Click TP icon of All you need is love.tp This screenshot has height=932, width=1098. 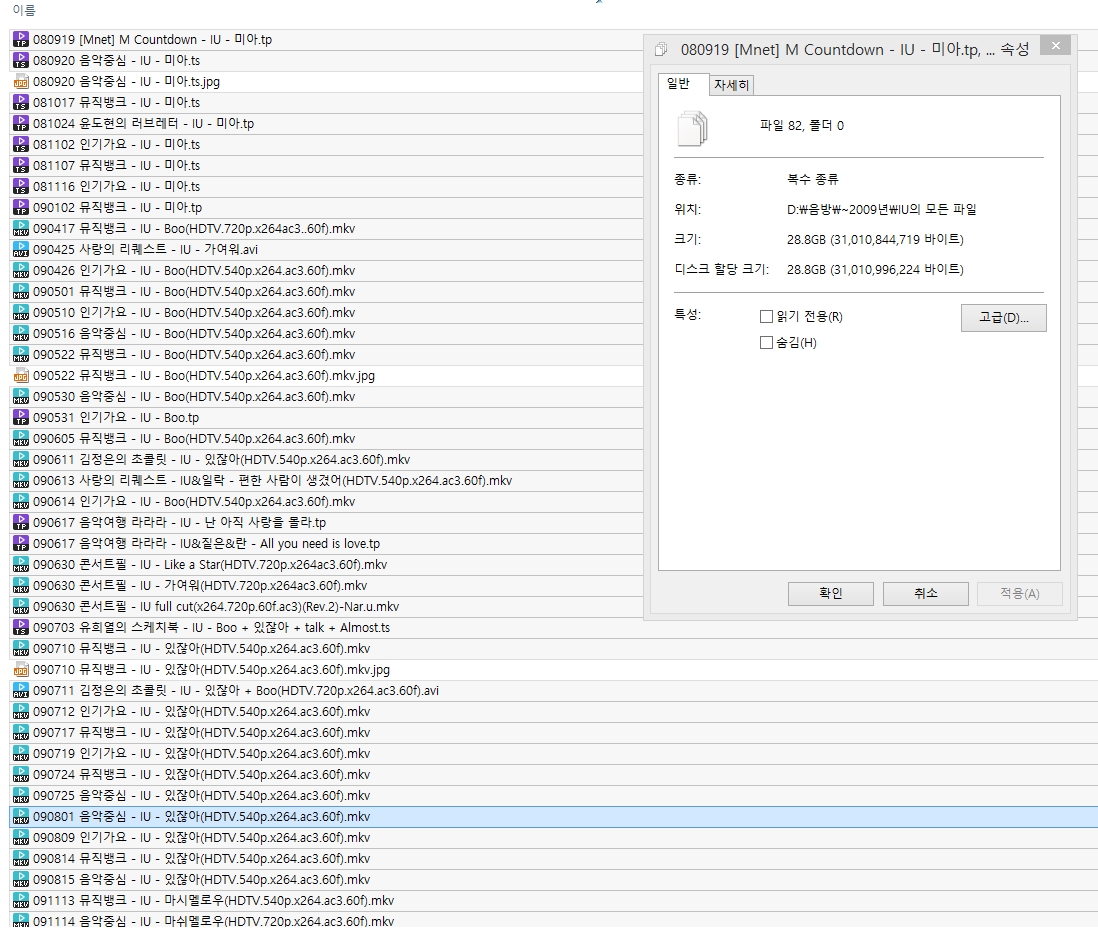21,543
